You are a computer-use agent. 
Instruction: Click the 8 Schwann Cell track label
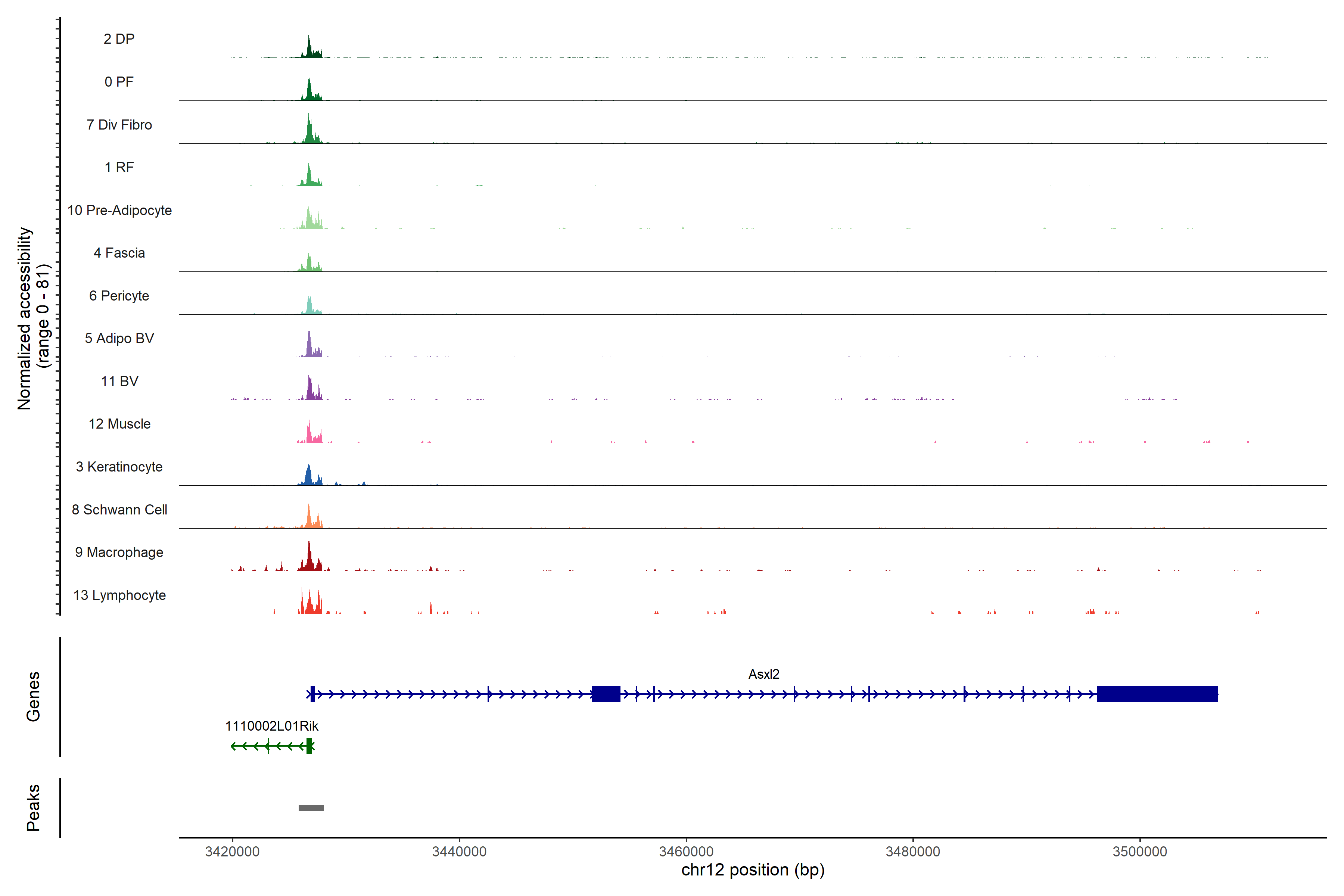(119, 510)
